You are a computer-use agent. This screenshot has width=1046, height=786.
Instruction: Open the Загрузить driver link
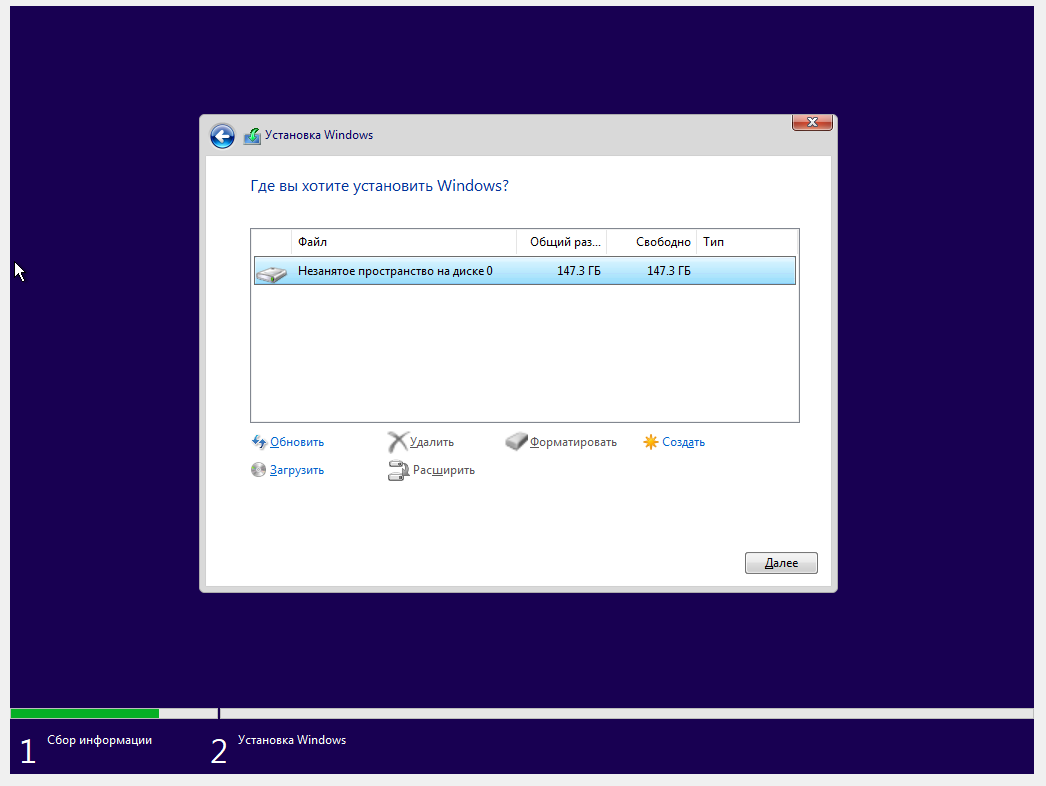pyautogui.click(x=297, y=470)
